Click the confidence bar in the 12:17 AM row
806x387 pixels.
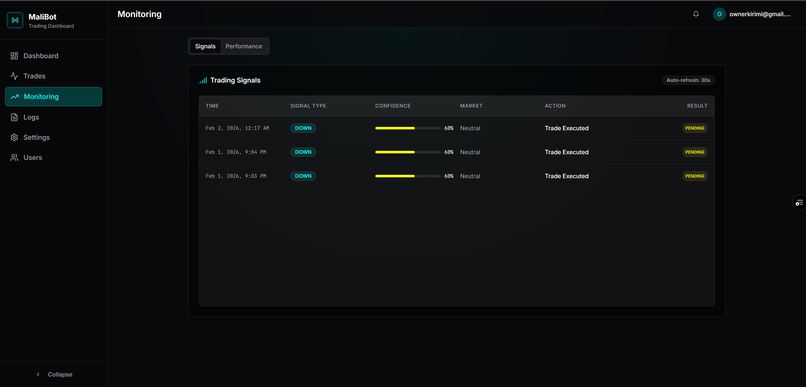408,128
